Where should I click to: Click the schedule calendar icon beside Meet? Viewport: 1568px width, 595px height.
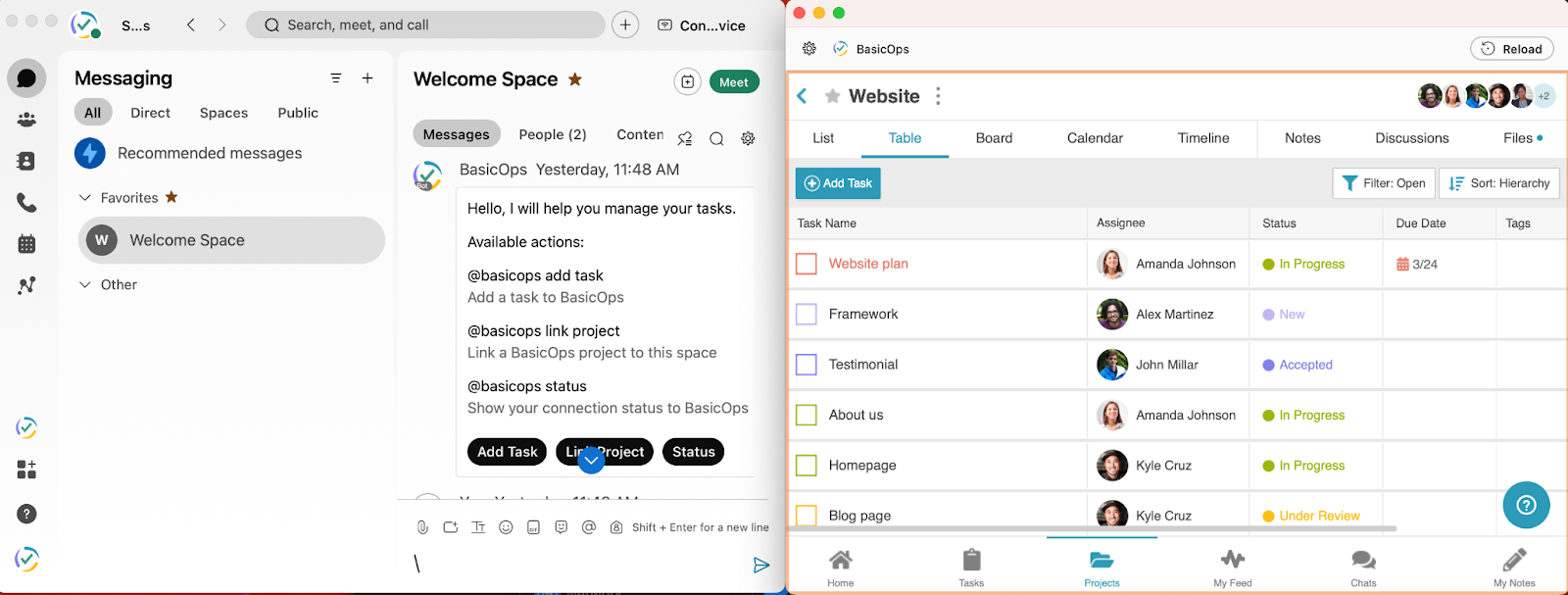coord(688,82)
